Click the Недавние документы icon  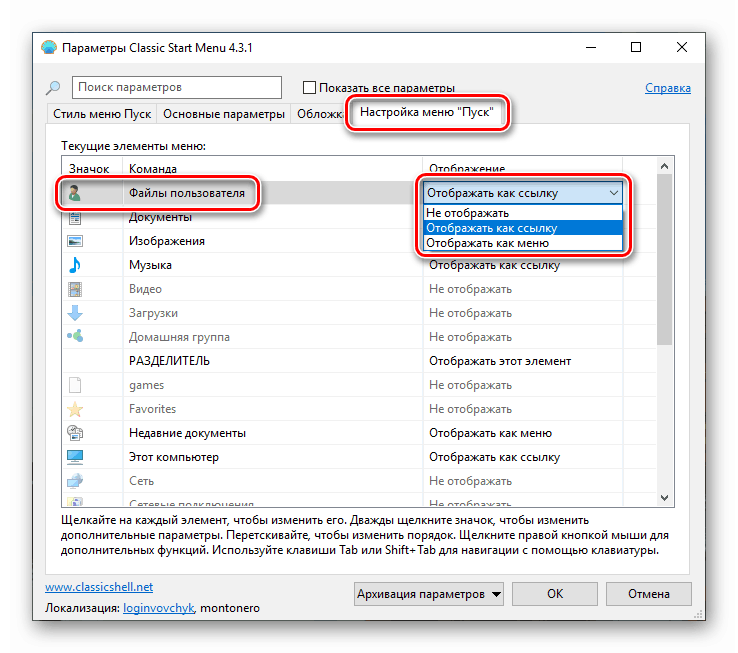coord(75,433)
